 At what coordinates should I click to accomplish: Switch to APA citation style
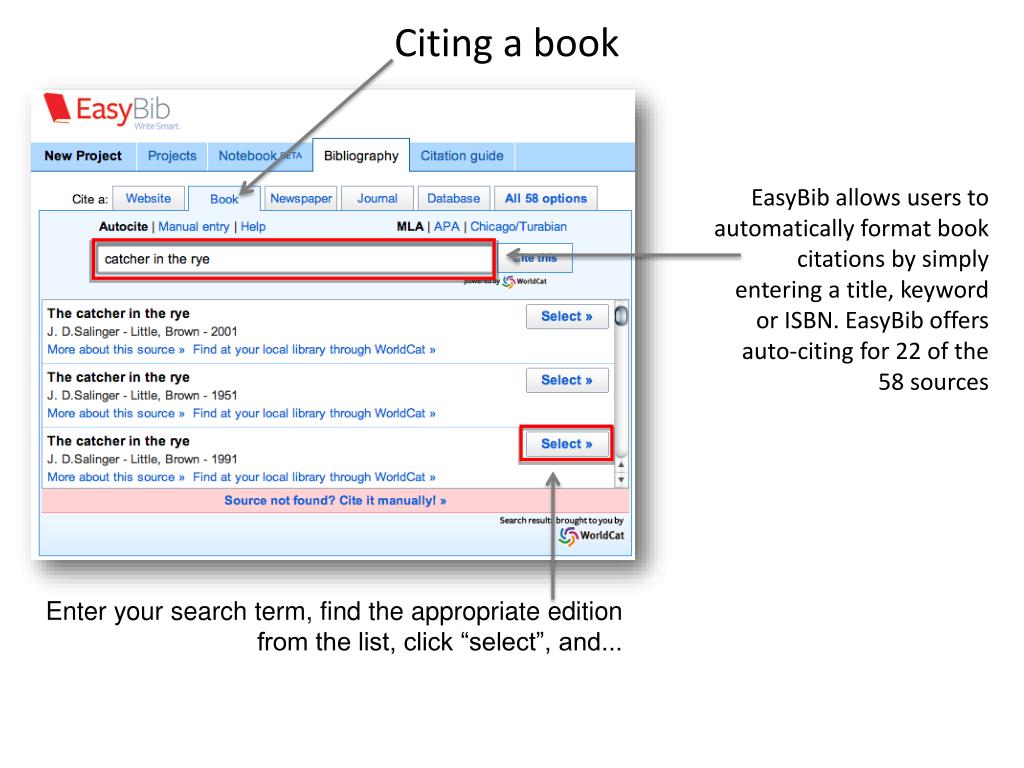pos(447,227)
